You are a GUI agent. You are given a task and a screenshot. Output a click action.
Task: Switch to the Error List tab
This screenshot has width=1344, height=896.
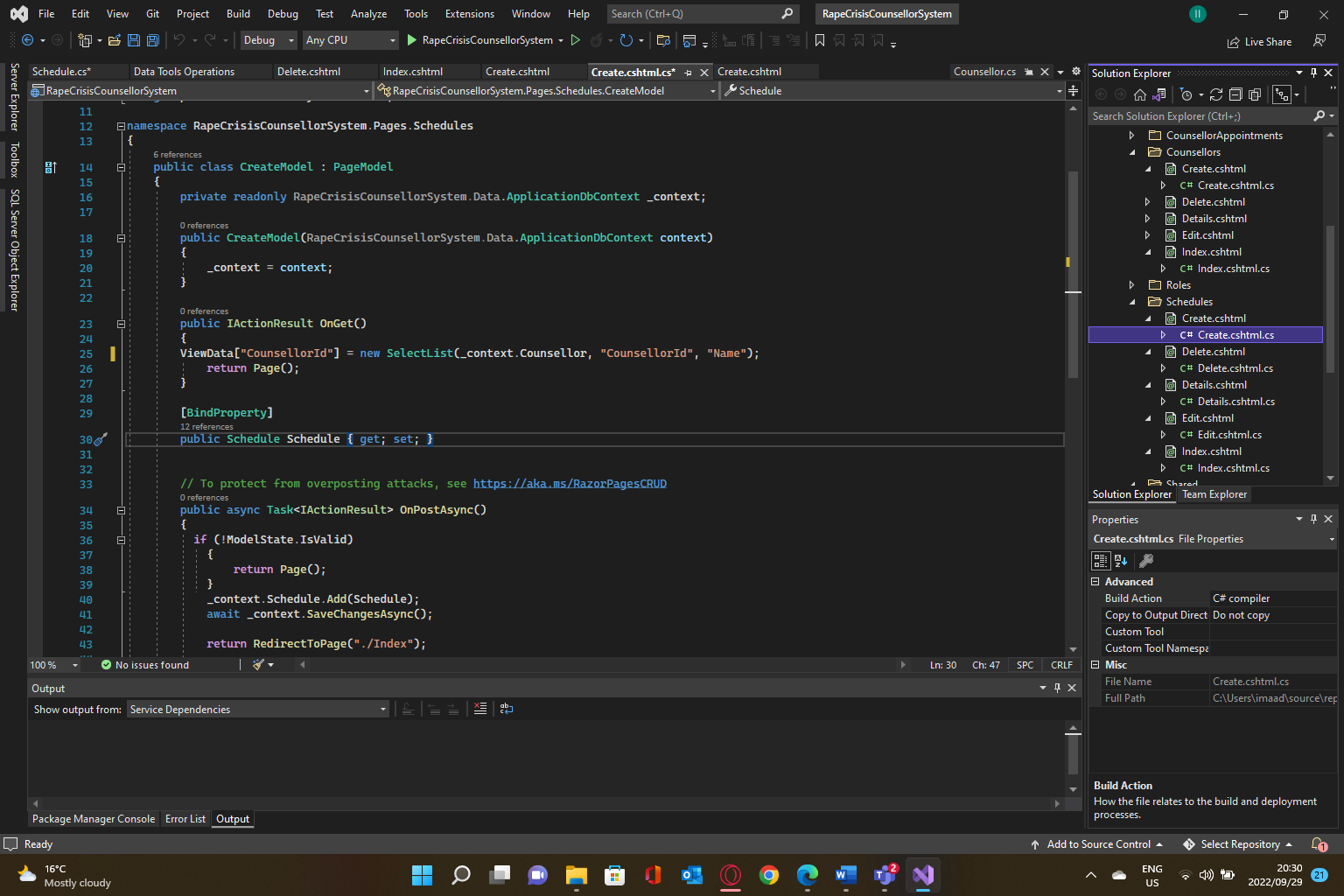(185, 819)
